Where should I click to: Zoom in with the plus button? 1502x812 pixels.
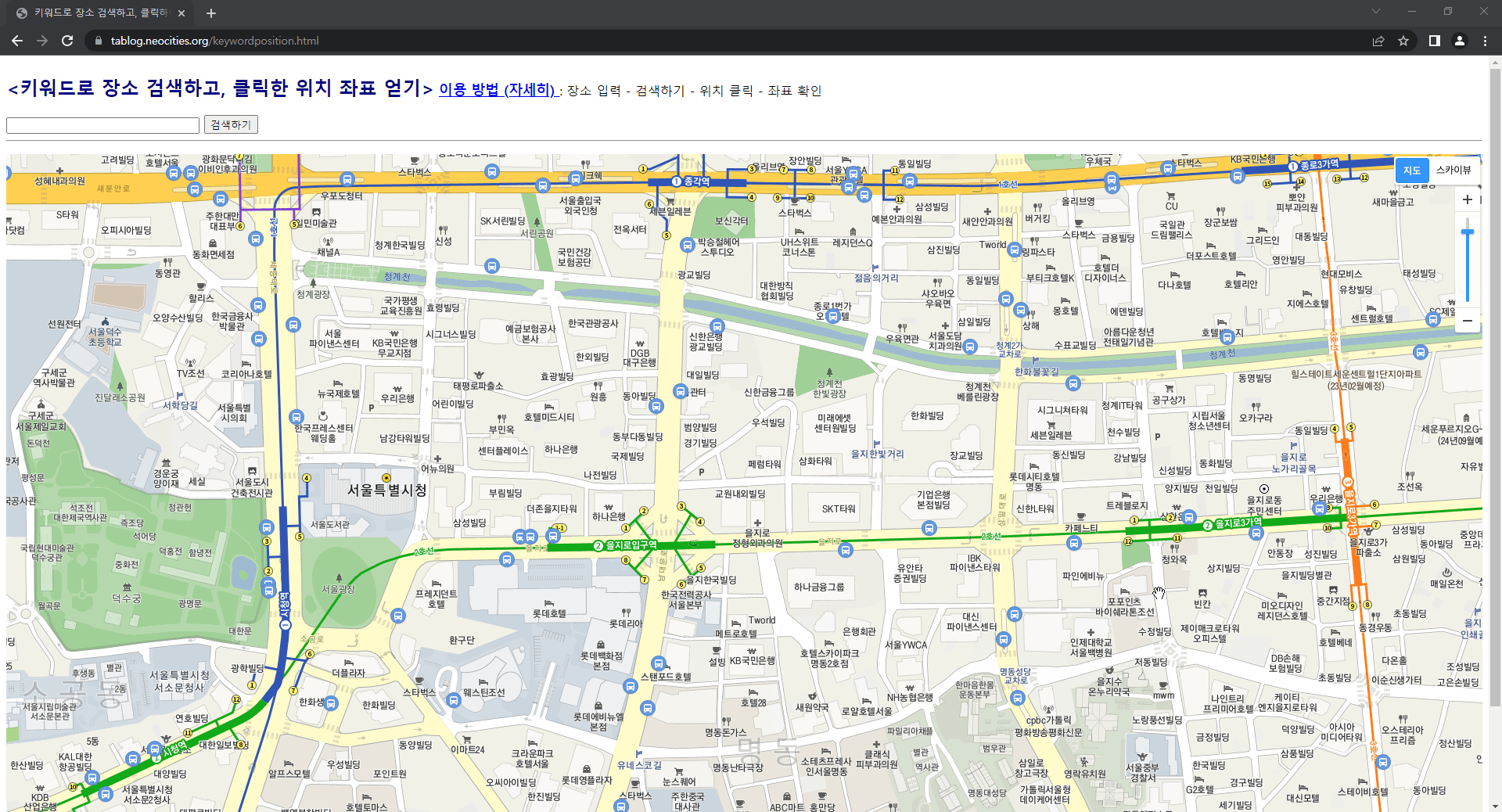pyautogui.click(x=1468, y=199)
